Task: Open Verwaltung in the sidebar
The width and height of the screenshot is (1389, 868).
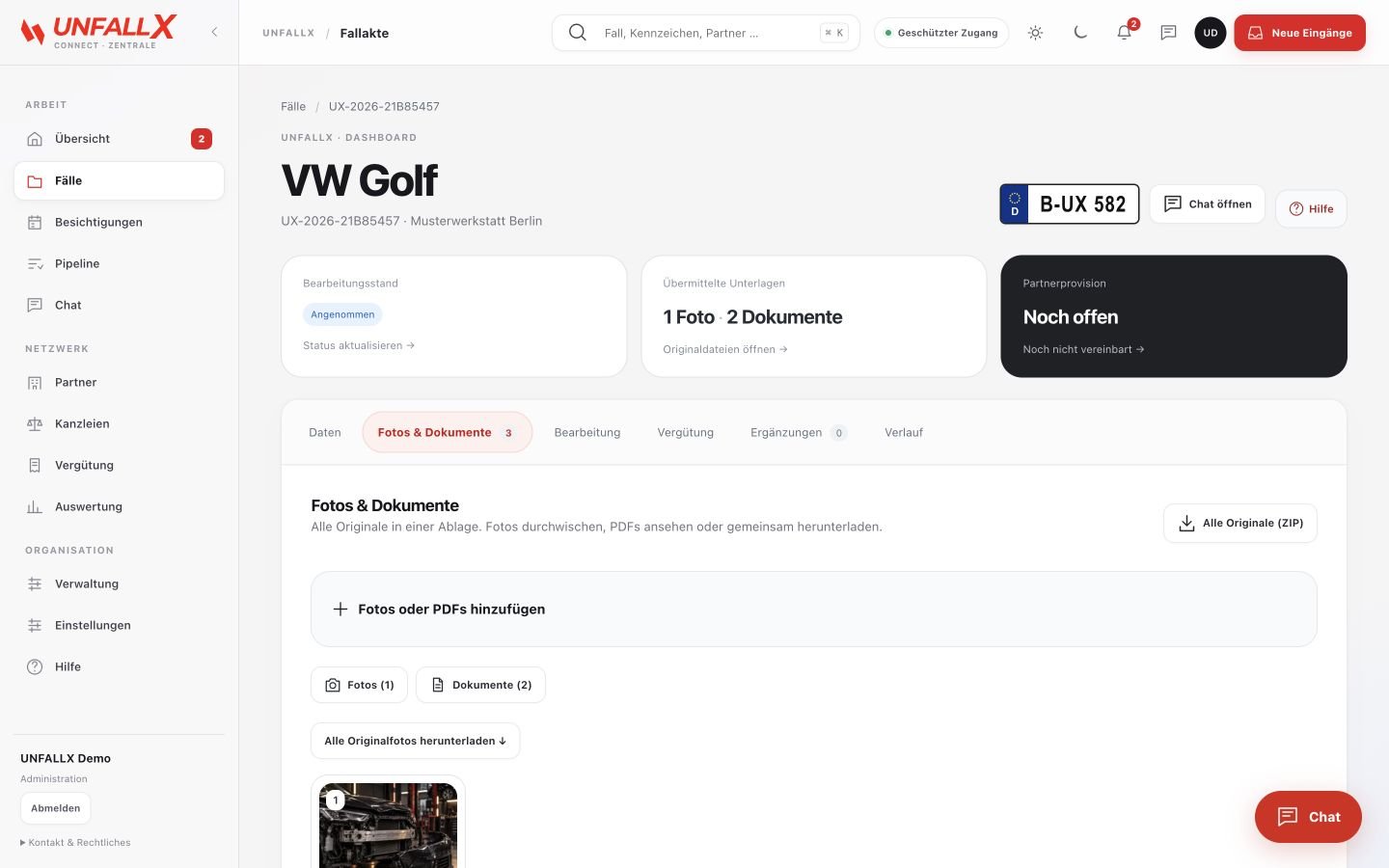Action: [x=119, y=583]
